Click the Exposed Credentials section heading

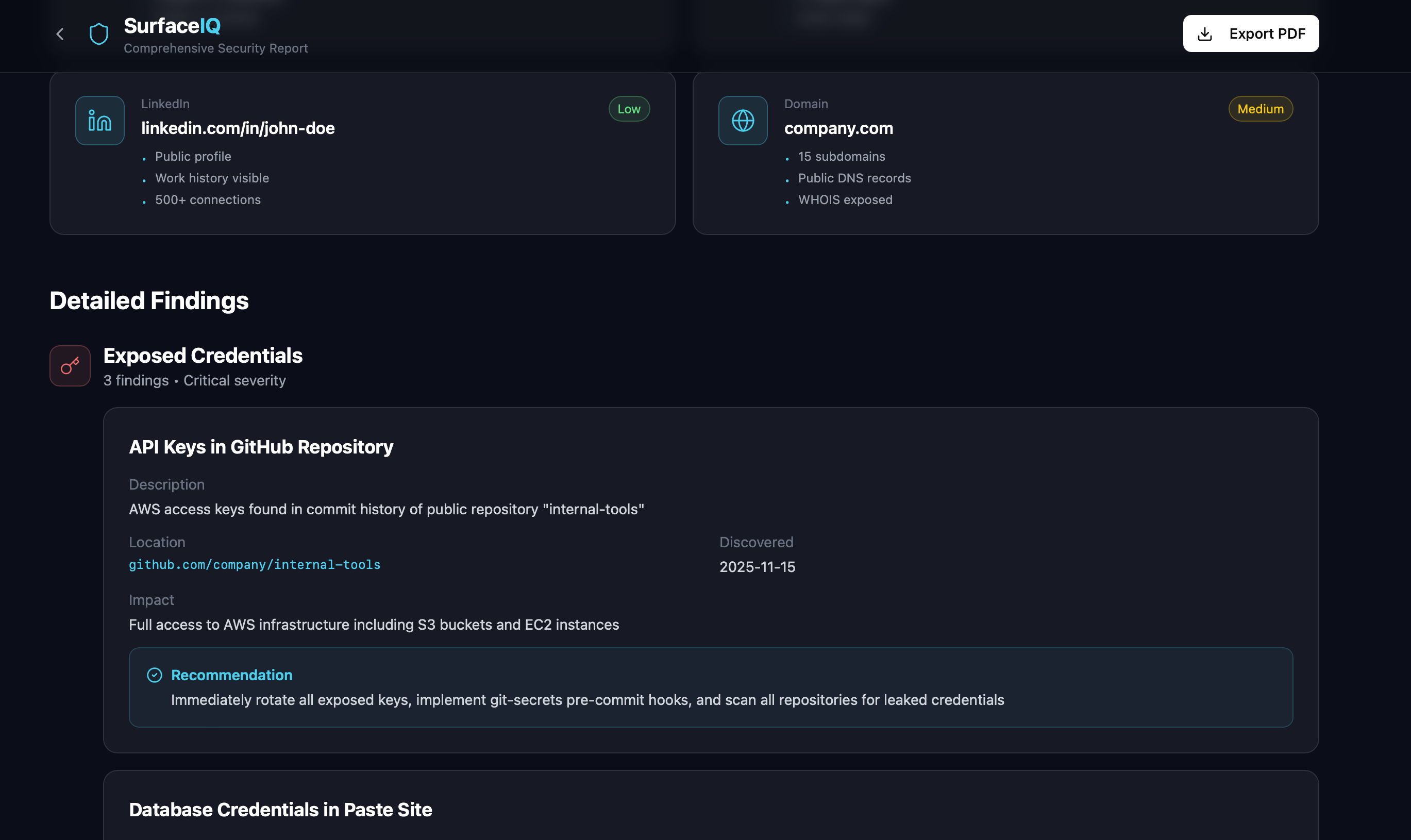click(203, 356)
